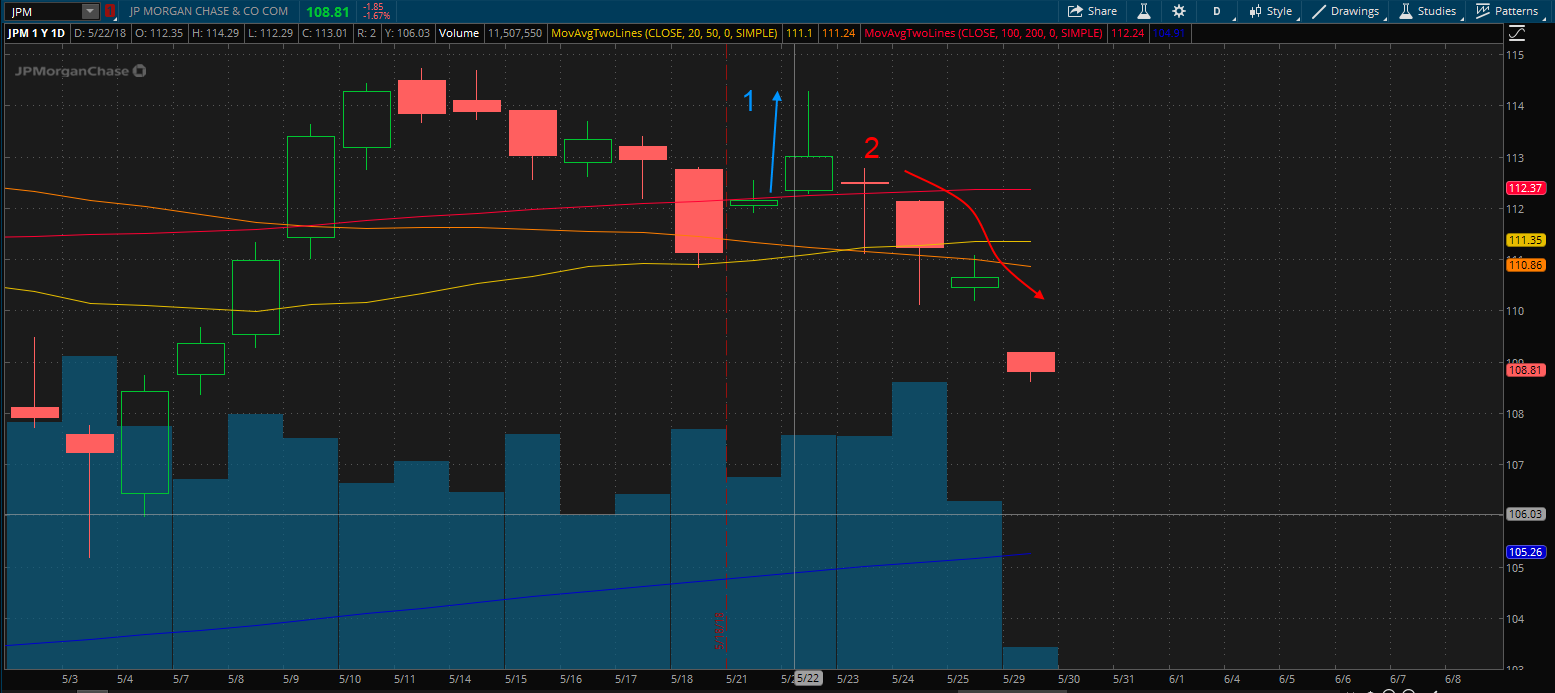Viewport: 1555px width, 693px height.
Task: Open the Style menu
Action: pyautogui.click(x=1270, y=11)
